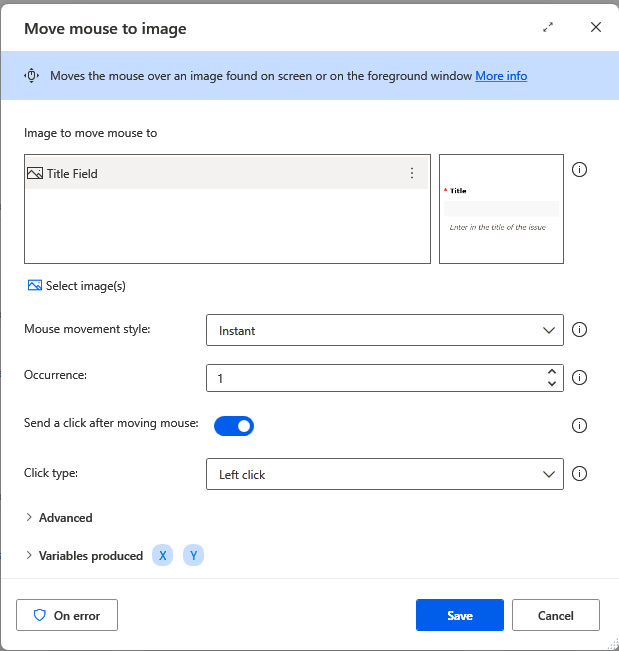
Task: Show info for Send a click option
Action: click(579, 426)
